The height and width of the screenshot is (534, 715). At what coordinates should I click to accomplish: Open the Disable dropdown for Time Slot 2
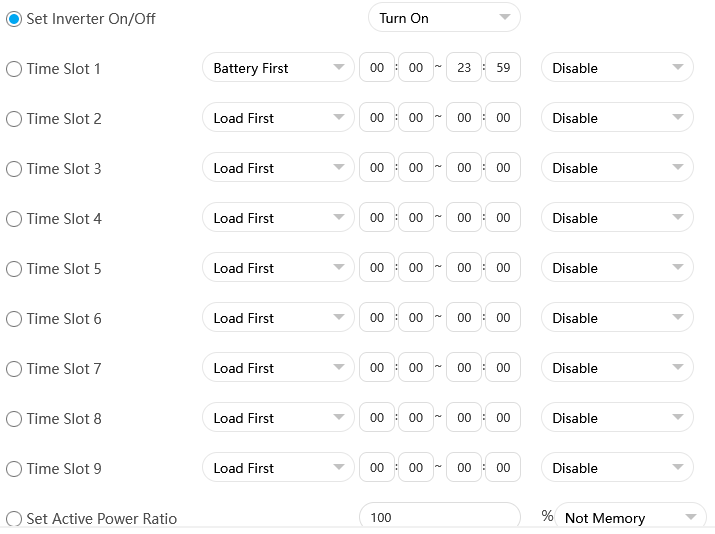[x=617, y=118]
